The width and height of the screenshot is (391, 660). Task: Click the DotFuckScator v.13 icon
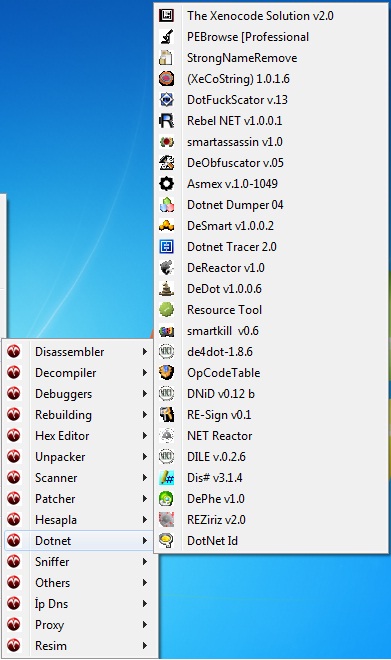coord(167,100)
